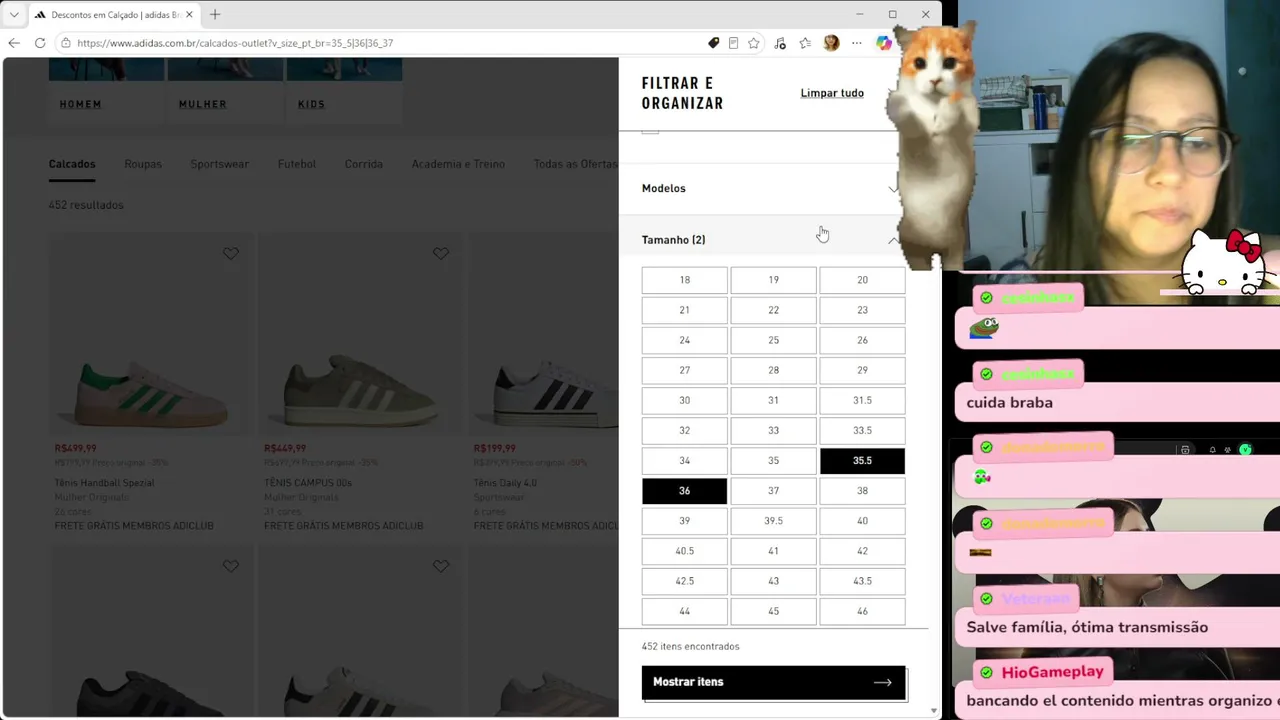The width and height of the screenshot is (1280, 720).
Task: Open a new browser tab with plus icon
Action: point(215,15)
